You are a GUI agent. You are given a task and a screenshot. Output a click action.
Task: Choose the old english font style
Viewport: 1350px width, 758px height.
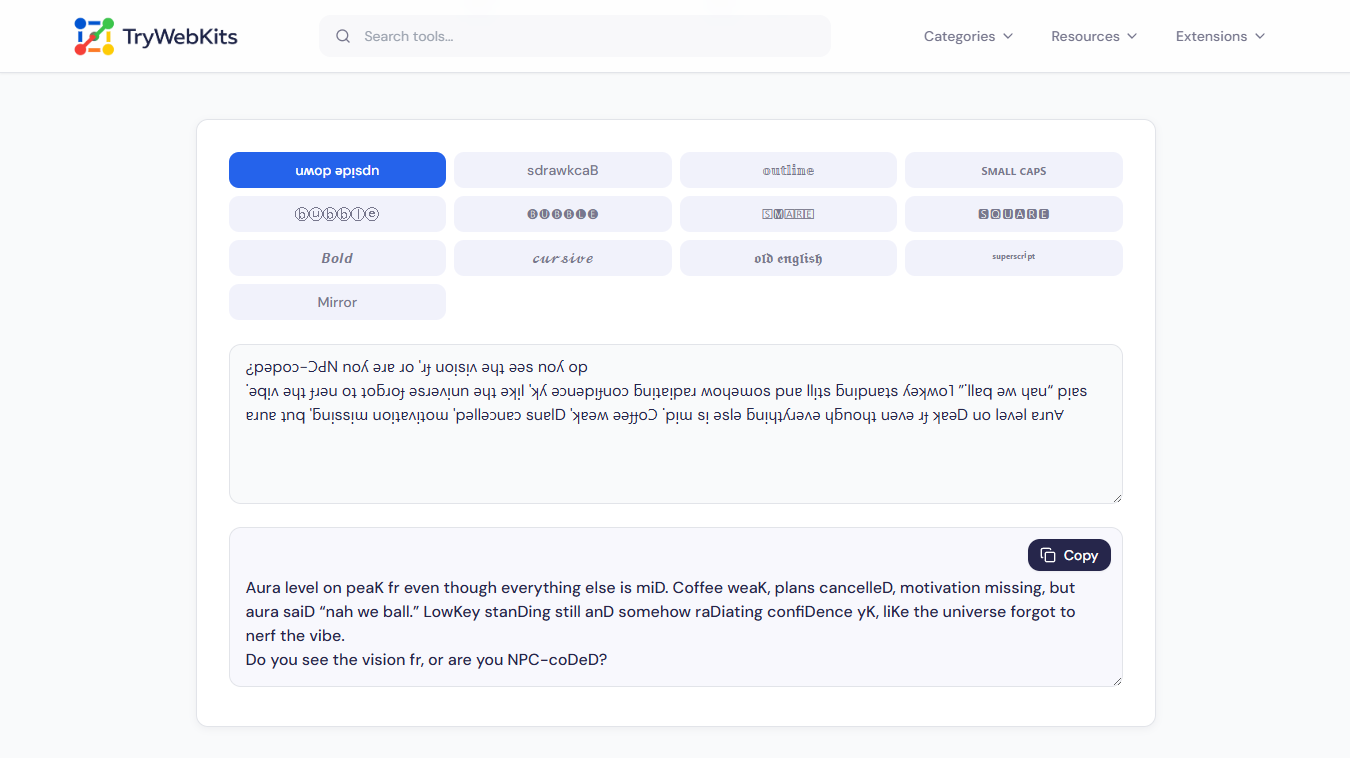788,258
